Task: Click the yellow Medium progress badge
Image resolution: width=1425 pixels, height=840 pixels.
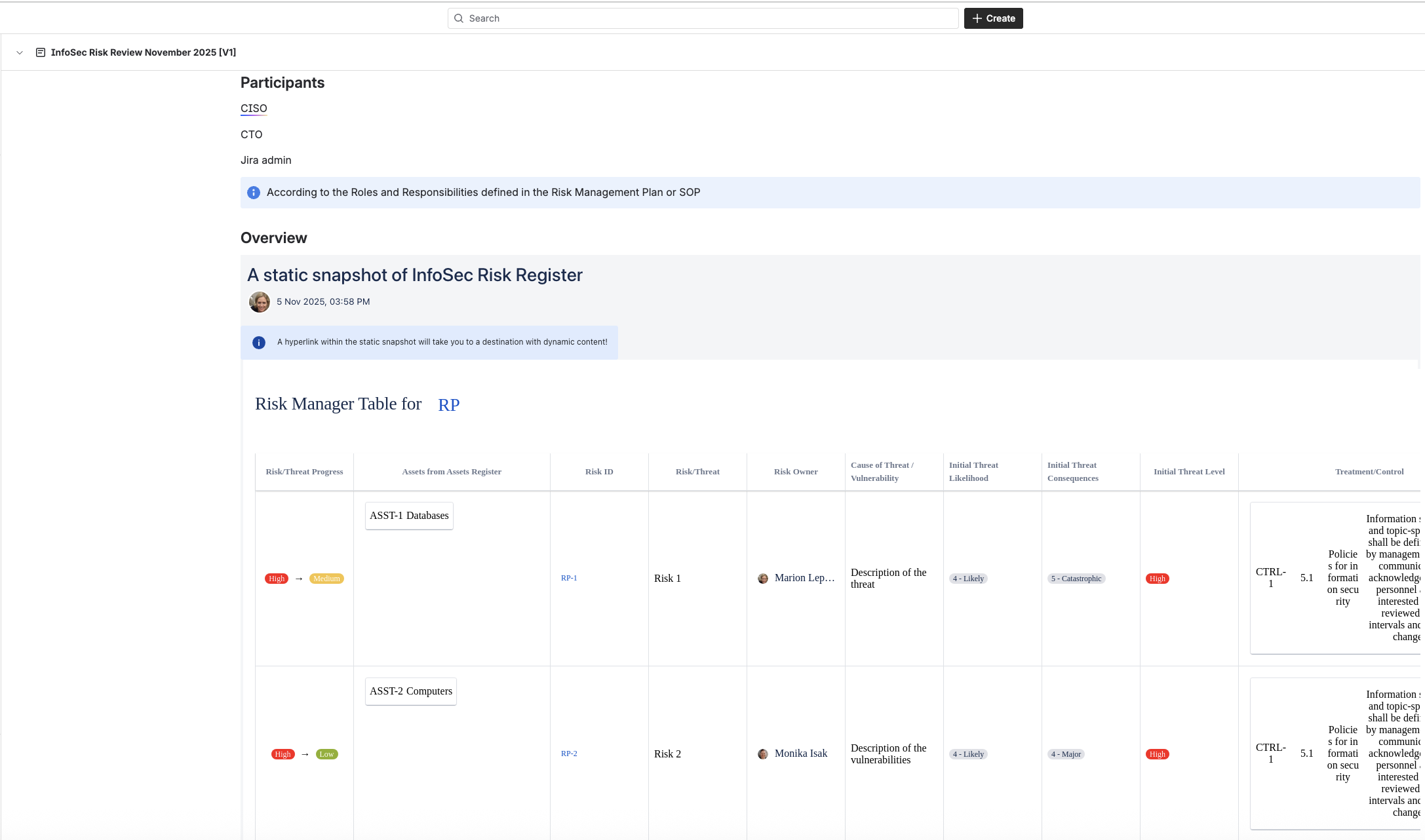Action: [x=326, y=579]
